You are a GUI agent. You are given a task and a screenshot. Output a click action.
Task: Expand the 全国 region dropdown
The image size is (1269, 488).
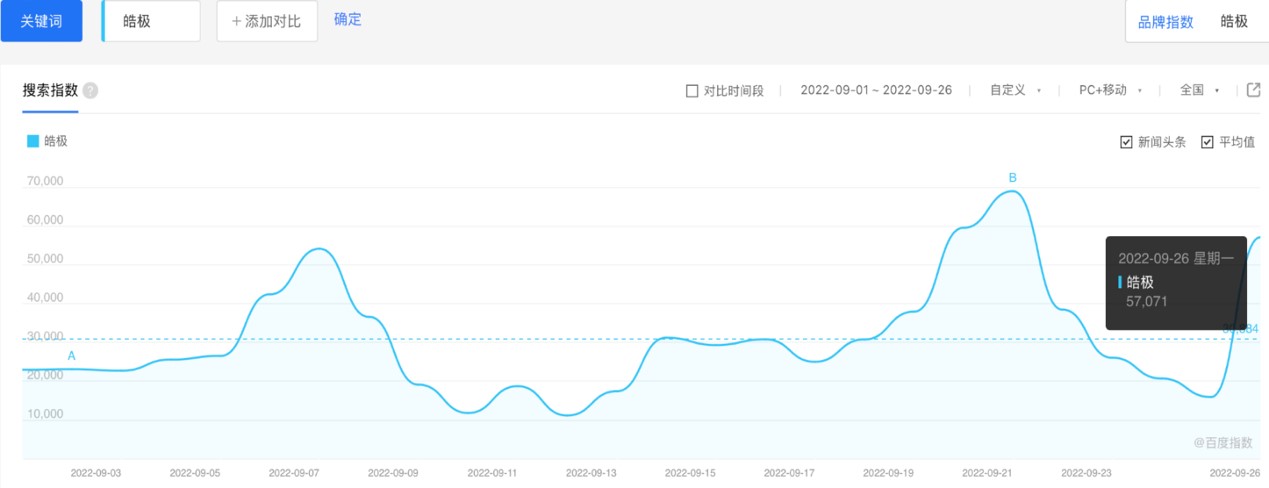tap(1200, 90)
